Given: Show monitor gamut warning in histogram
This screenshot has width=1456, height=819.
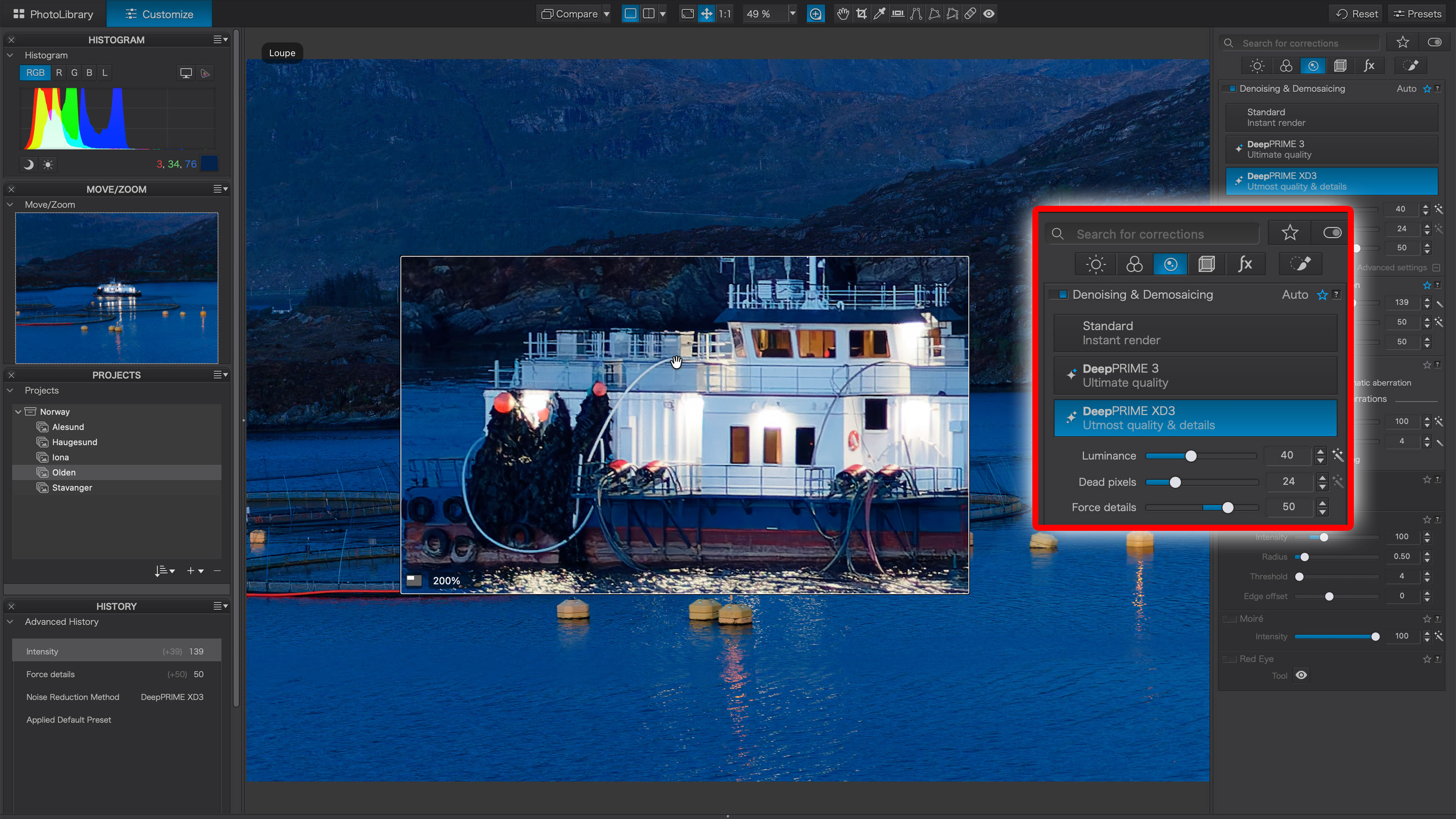Looking at the screenshot, I should tap(186, 73).
